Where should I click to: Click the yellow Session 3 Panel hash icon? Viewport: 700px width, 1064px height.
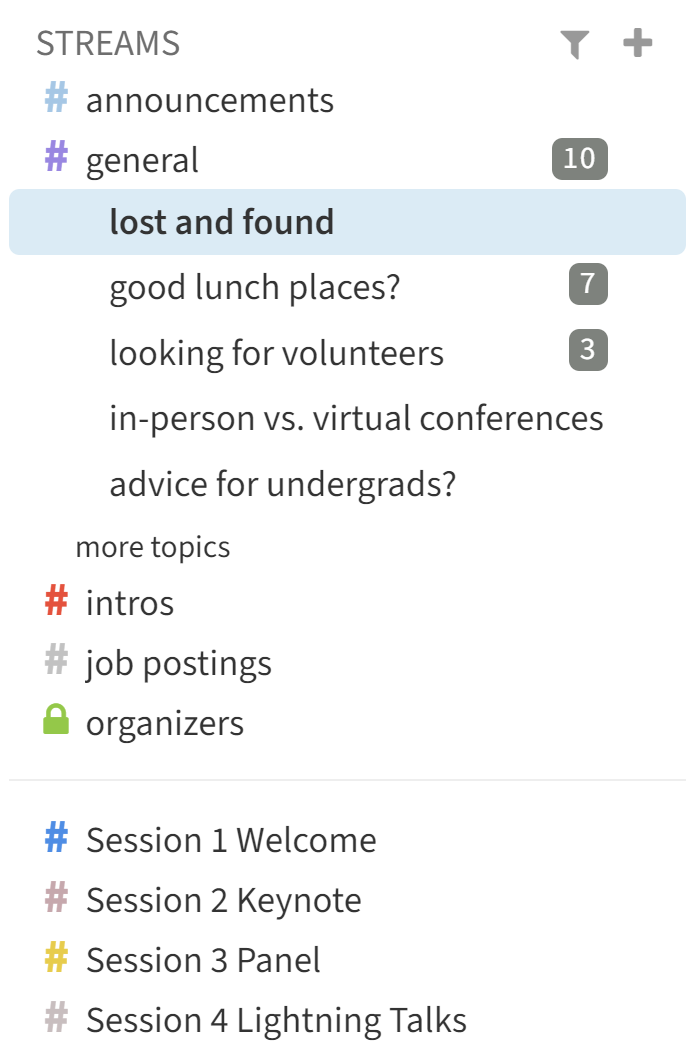pos(57,959)
